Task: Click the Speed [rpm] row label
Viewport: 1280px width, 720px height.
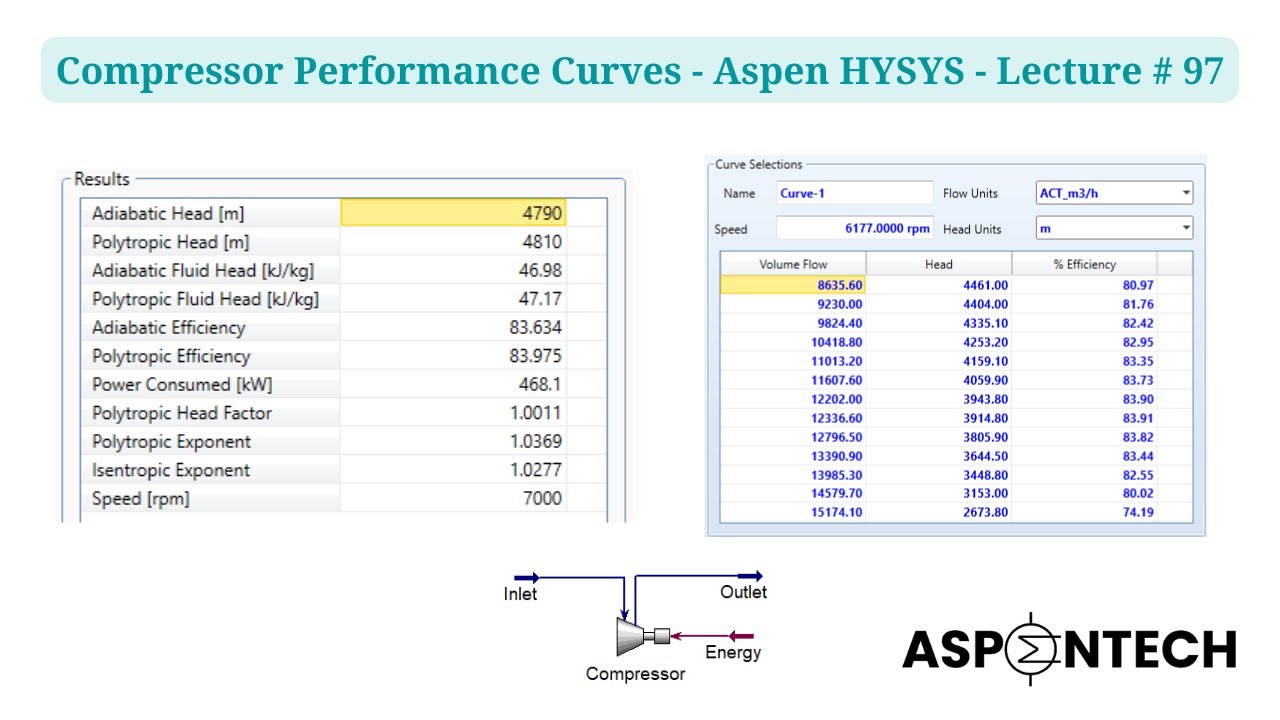Action: (140, 498)
